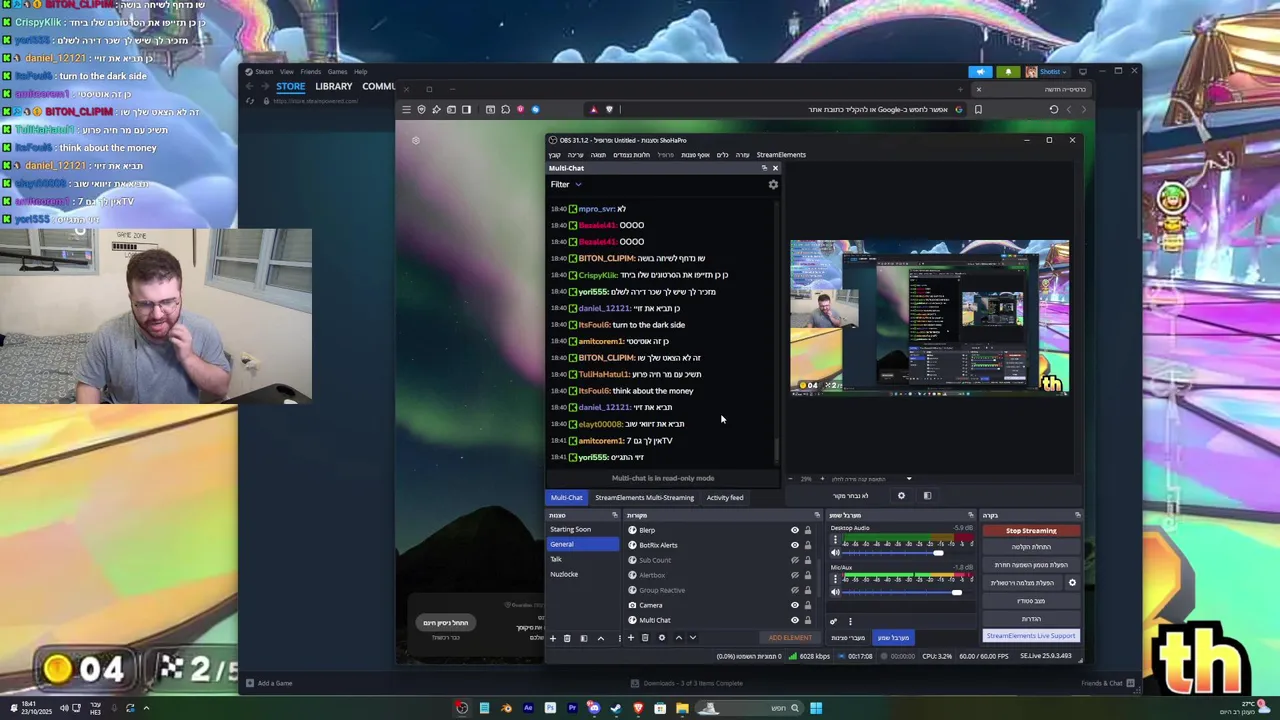Toggle lock on BotRix Alerts source
The image size is (1280, 720).
pos(808,545)
